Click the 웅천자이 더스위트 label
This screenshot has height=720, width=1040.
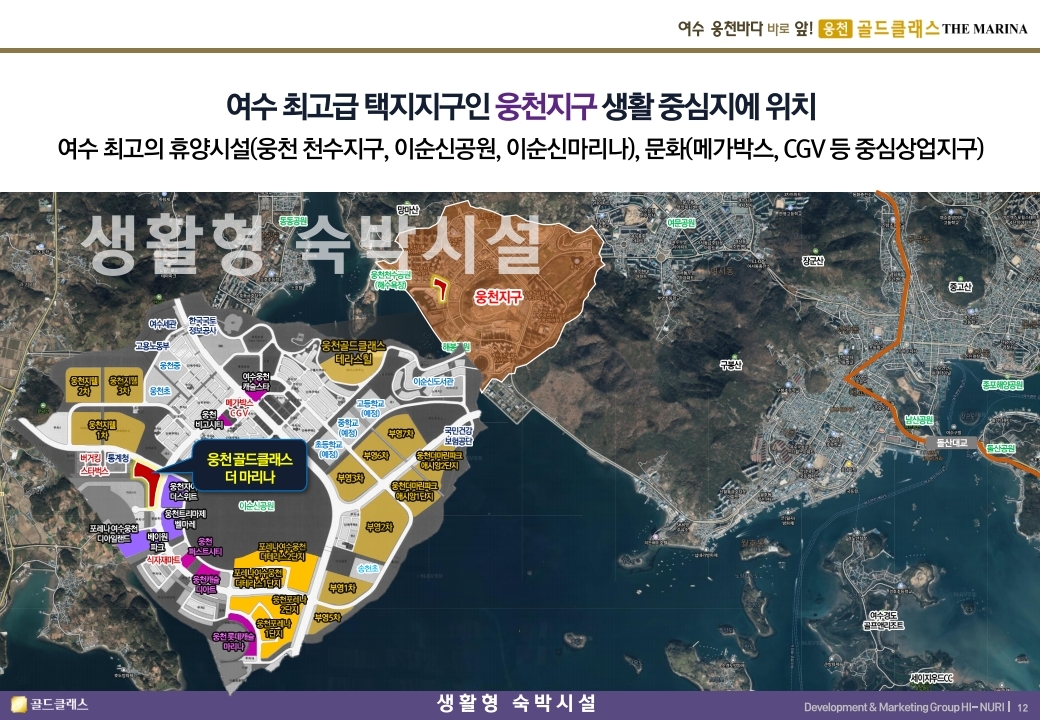tap(185, 491)
